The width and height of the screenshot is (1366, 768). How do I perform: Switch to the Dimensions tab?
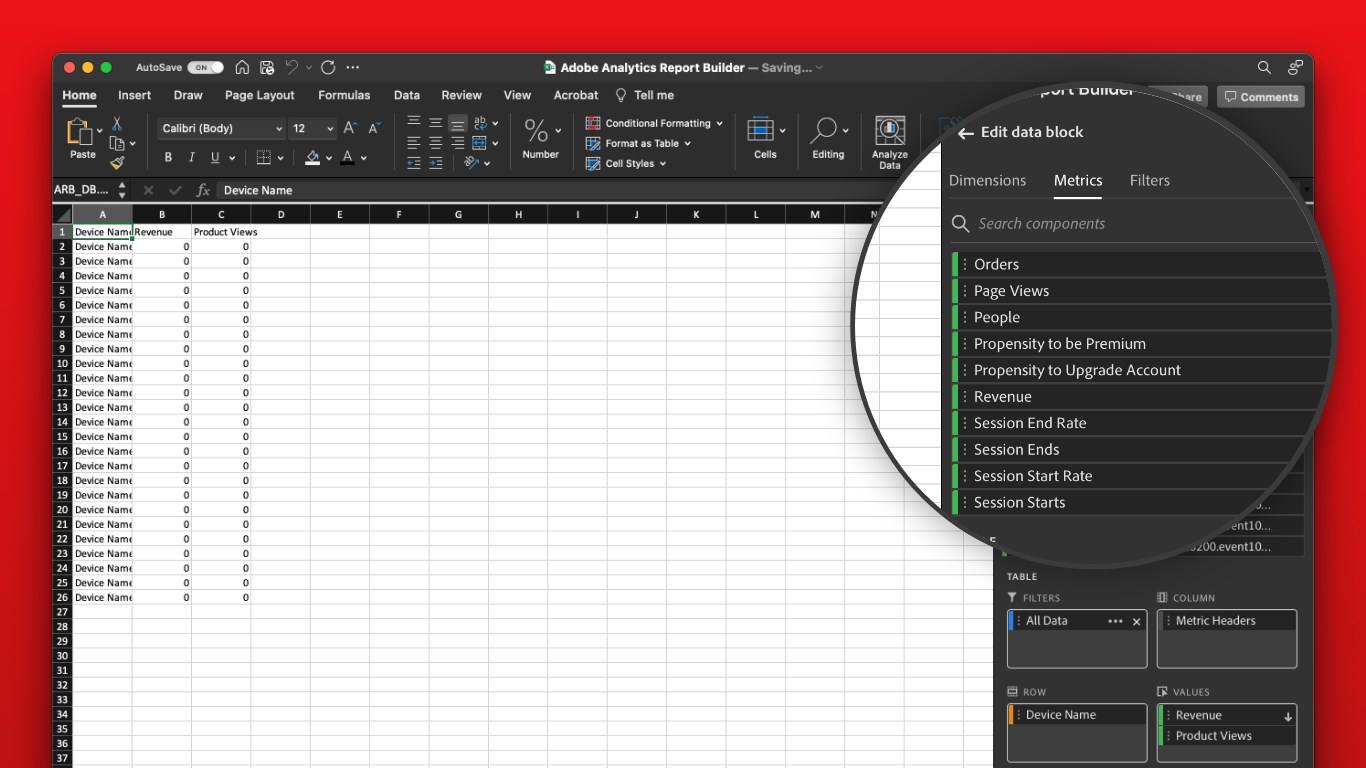click(x=987, y=181)
